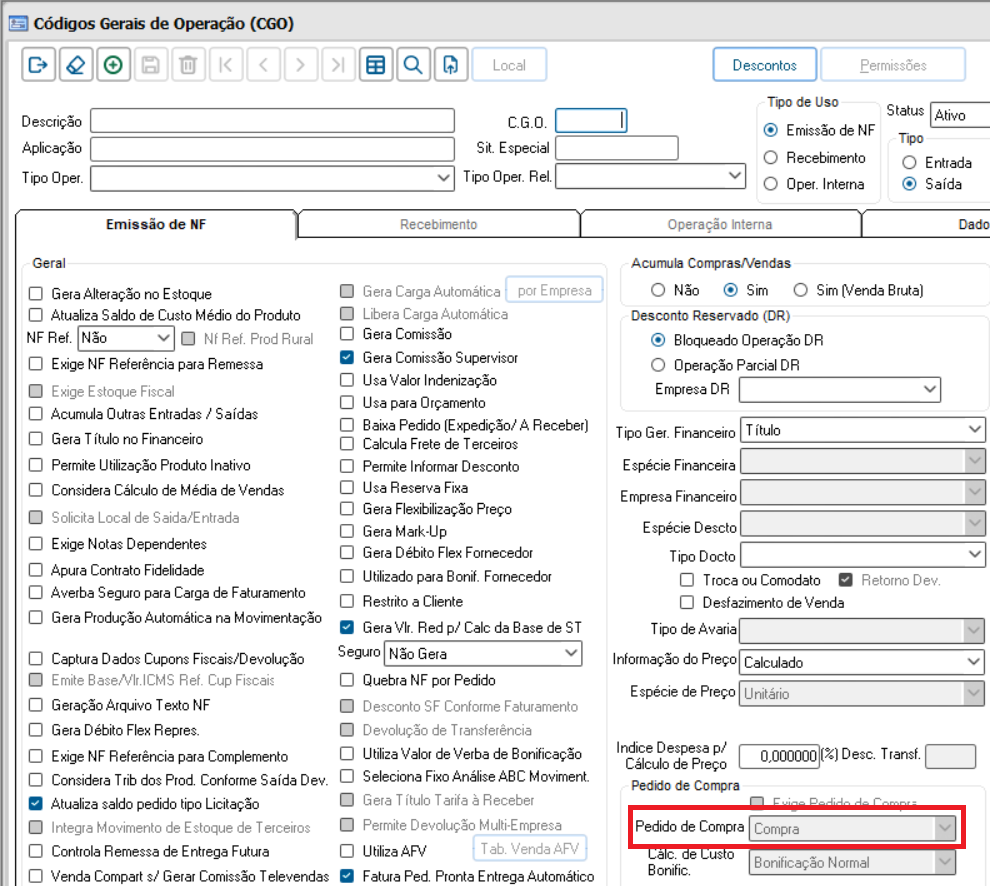Select Sim (Venda Bruta) radio
990x886 pixels.
801,290
